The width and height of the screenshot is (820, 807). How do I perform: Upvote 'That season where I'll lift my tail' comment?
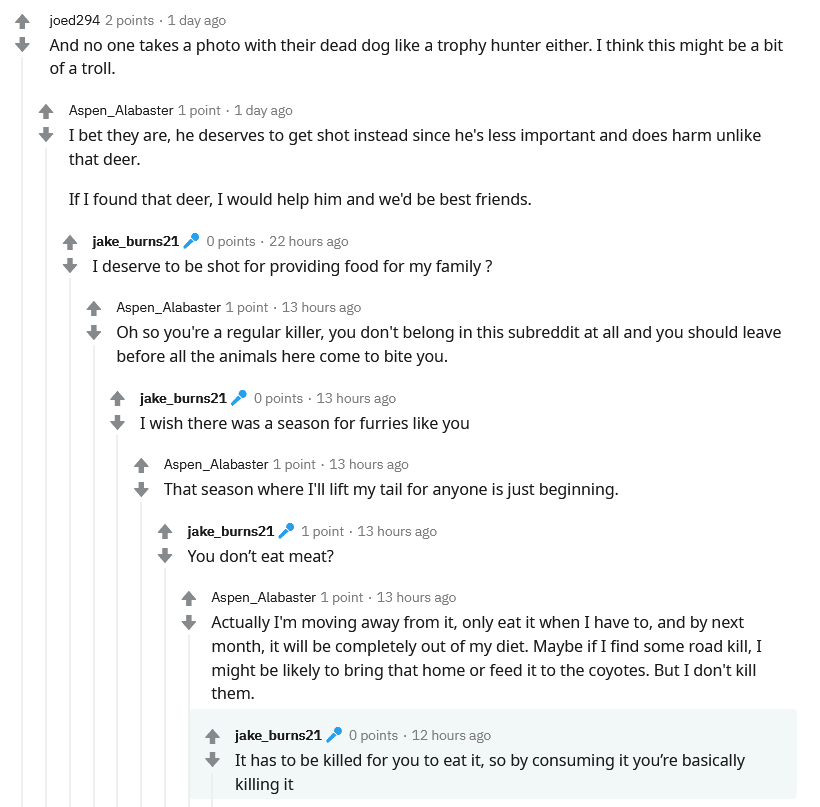pyautogui.click(x=141, y=465)
